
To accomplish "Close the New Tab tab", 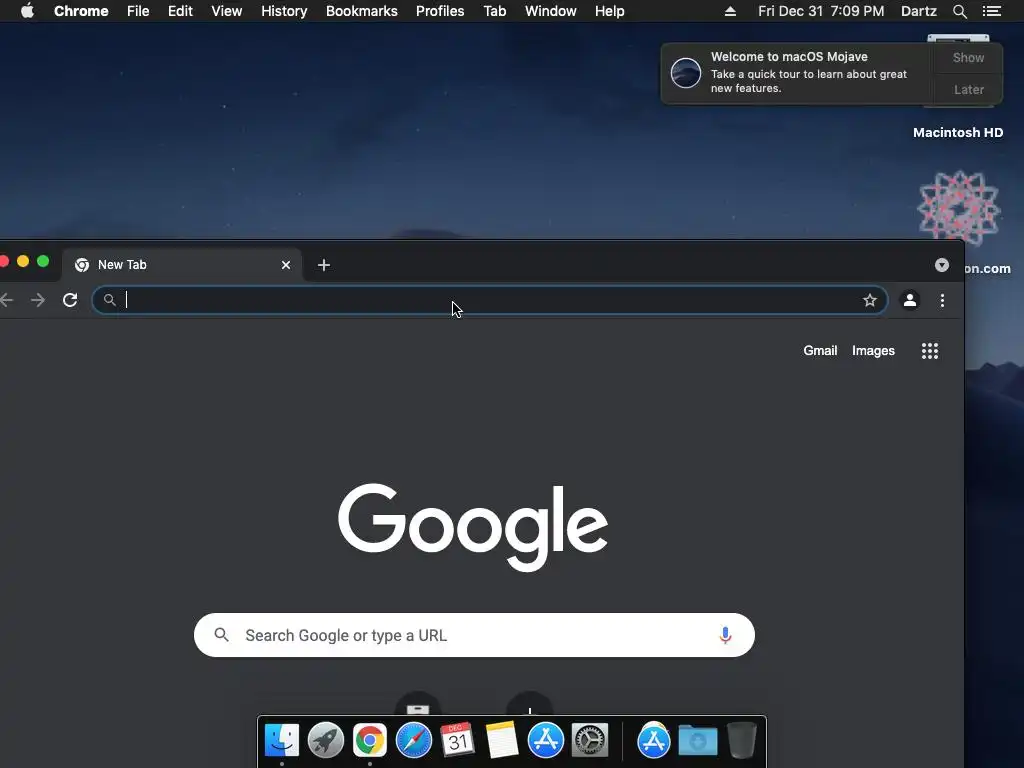I will point(285,264).
